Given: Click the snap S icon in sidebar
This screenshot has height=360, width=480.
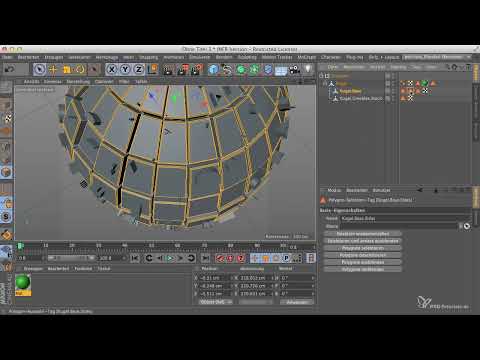Looking at the screenshot, I should click(x=6, y=217).
